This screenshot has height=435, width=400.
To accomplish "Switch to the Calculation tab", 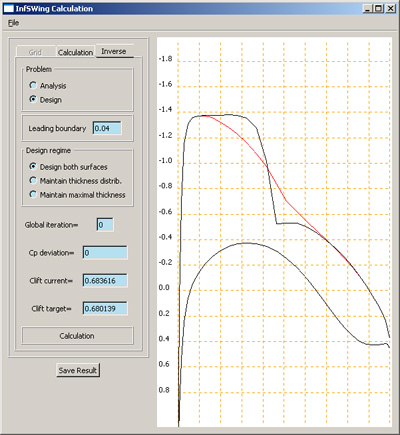I will (x=75, y=52).
